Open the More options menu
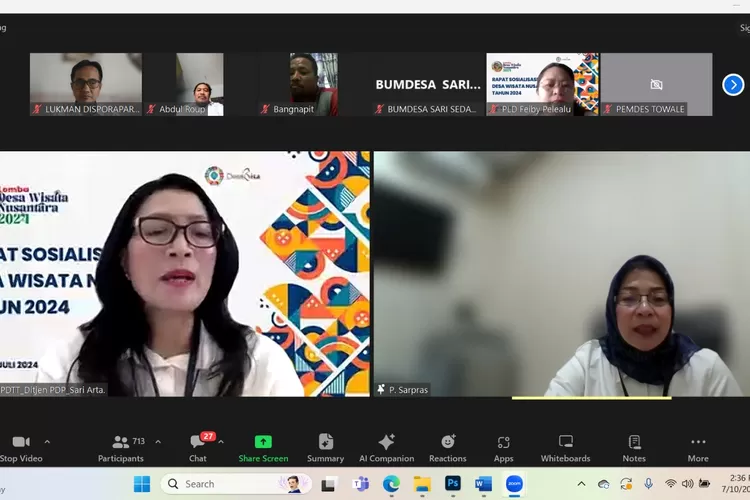The height and width of the screenshot is (500, 750). (x=698, y=448)
